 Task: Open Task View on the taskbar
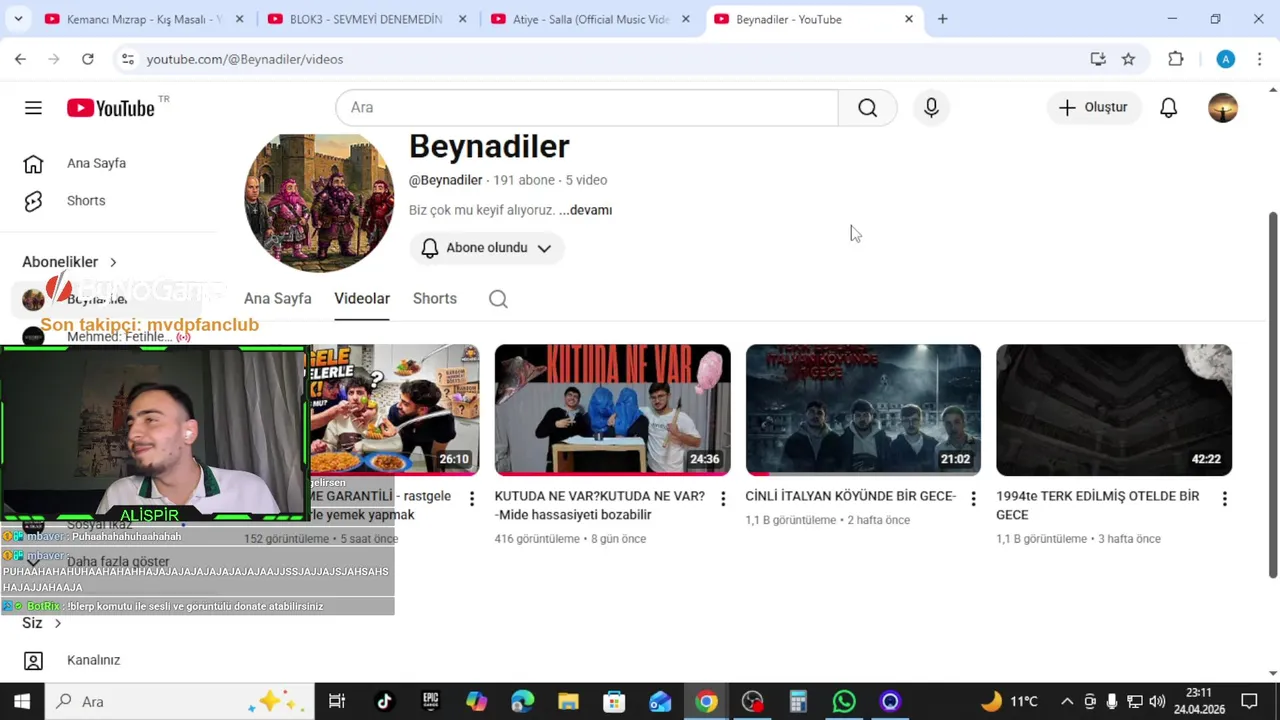[337, 701]
